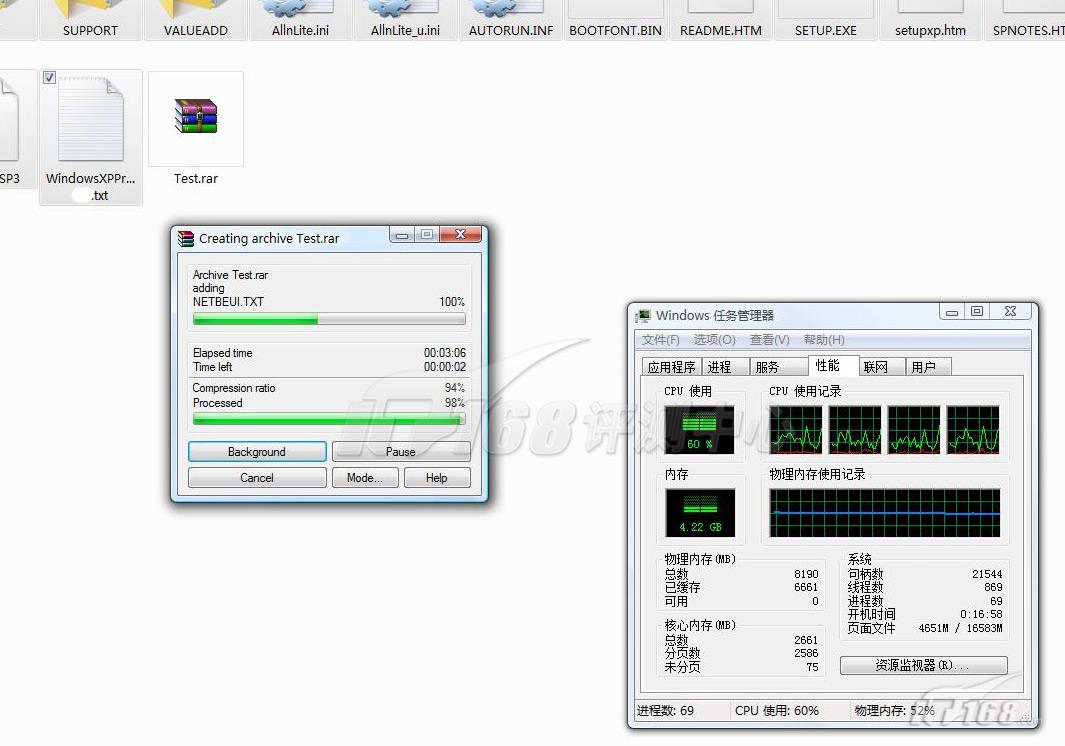
Task: Click the Background button in WinRAR
Action: [257, 452]
